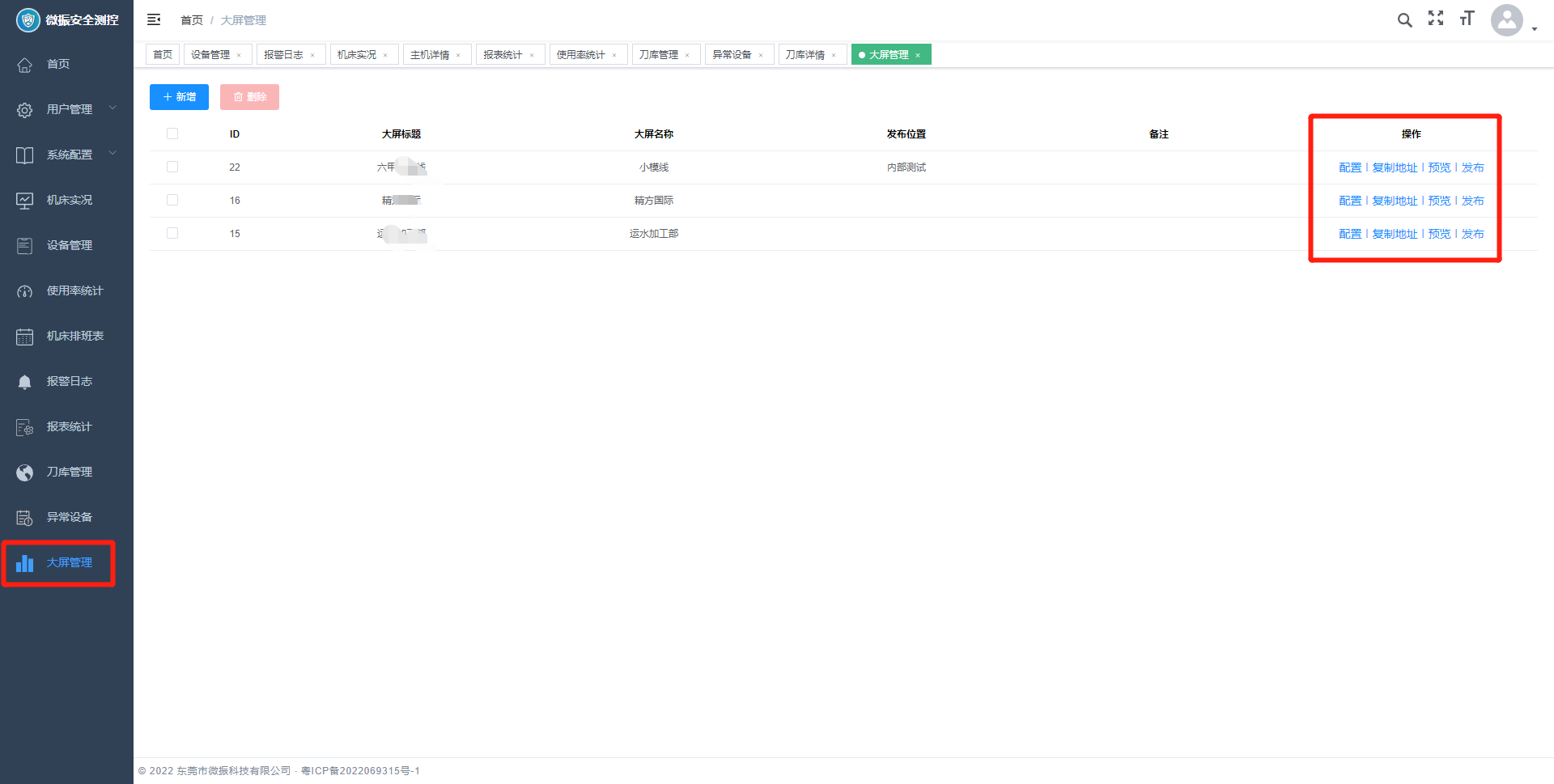This screenshot has width=1554, height=784.
Task: Click 发布 for 精方国际 row
Action: 1472,201
